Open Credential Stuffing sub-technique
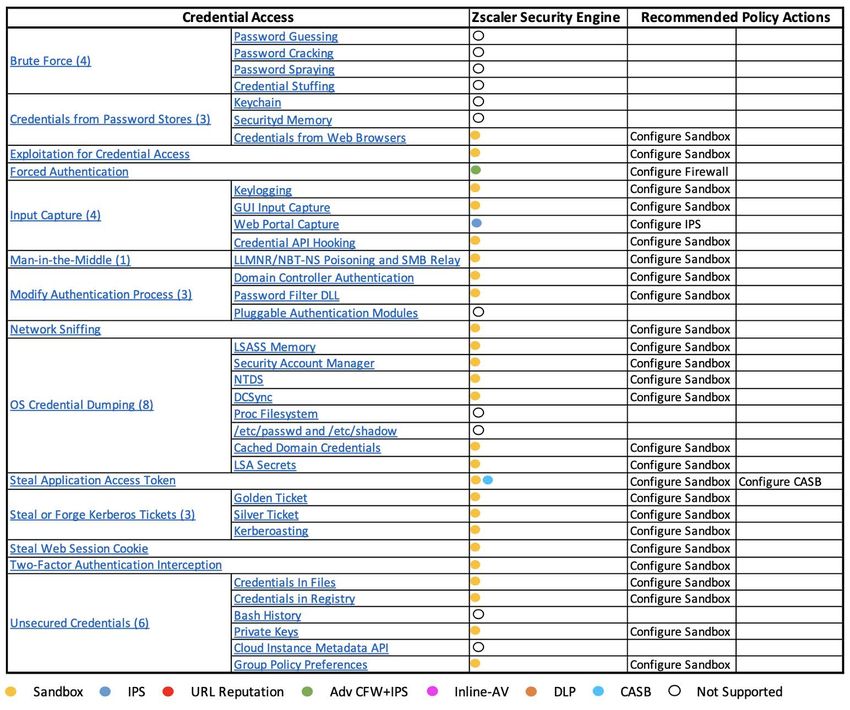This screenshot has width=850, height=710. pos(284,86)
